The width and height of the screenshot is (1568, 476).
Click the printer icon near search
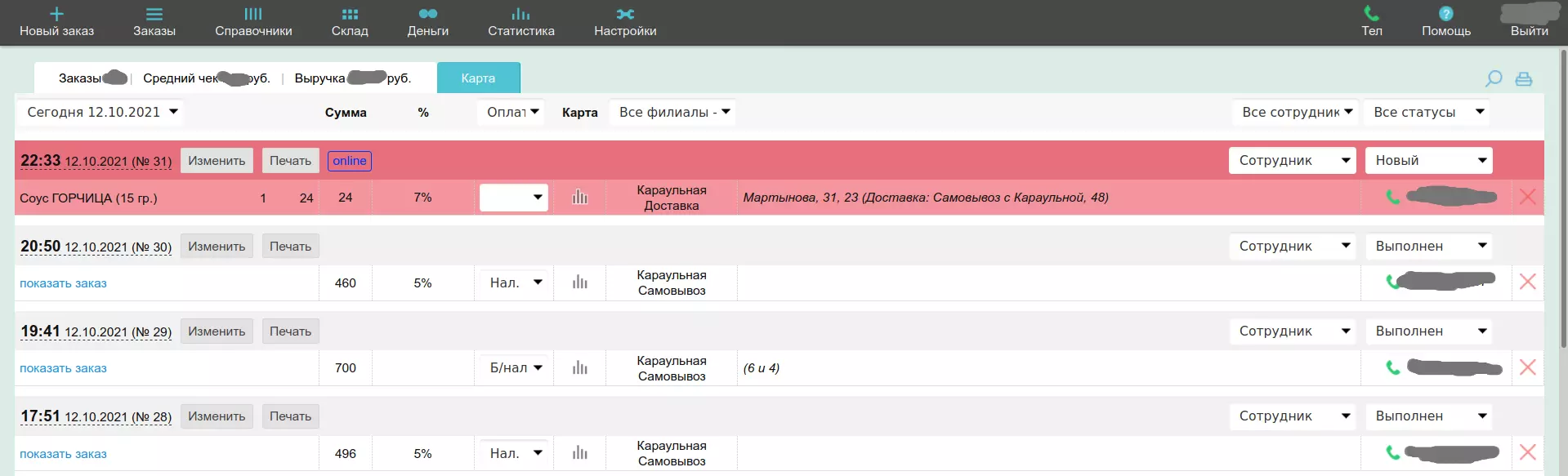pyautogui.click(x=1524, y=79)
